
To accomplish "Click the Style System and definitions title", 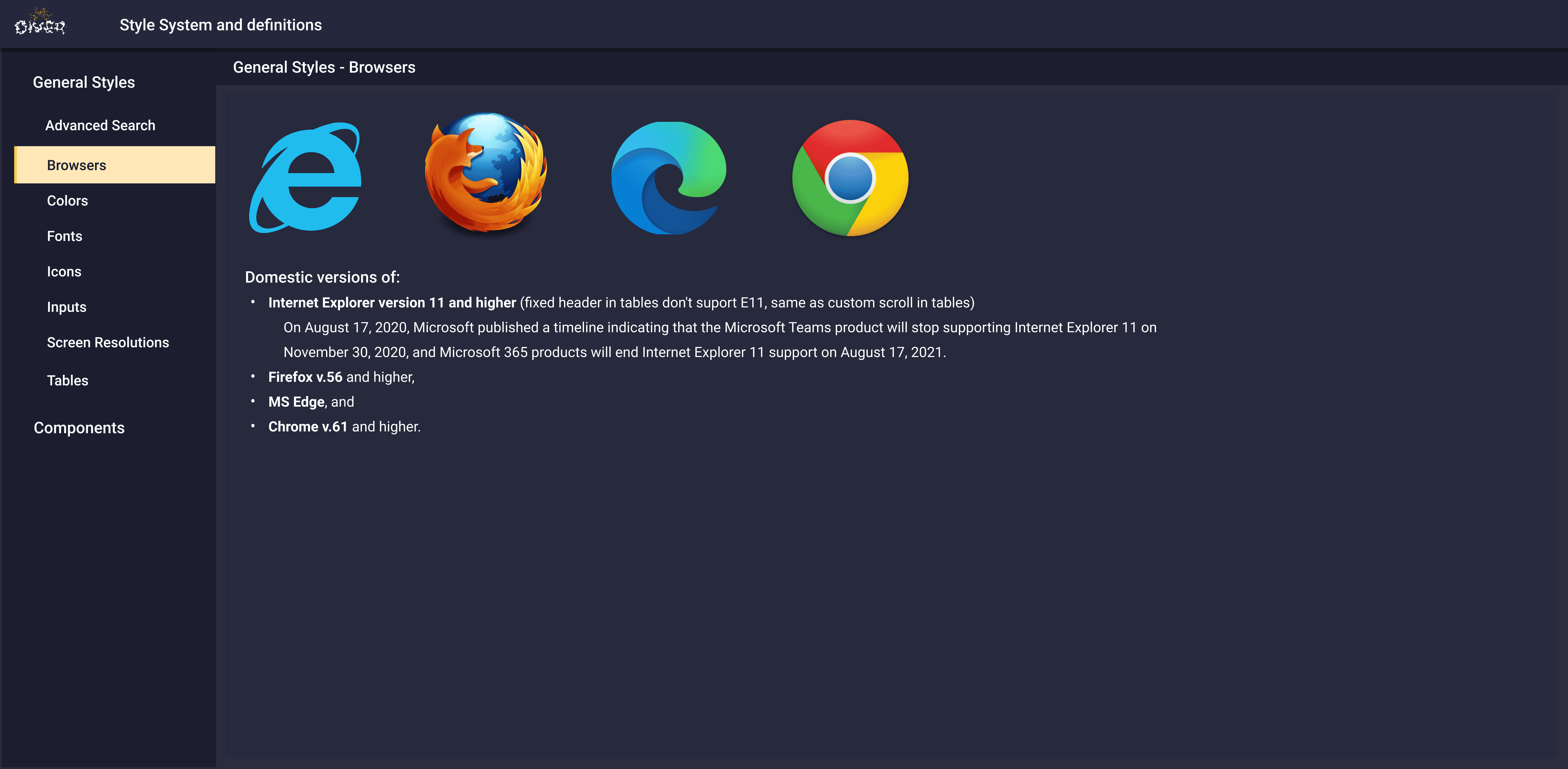I will [220, 25].
